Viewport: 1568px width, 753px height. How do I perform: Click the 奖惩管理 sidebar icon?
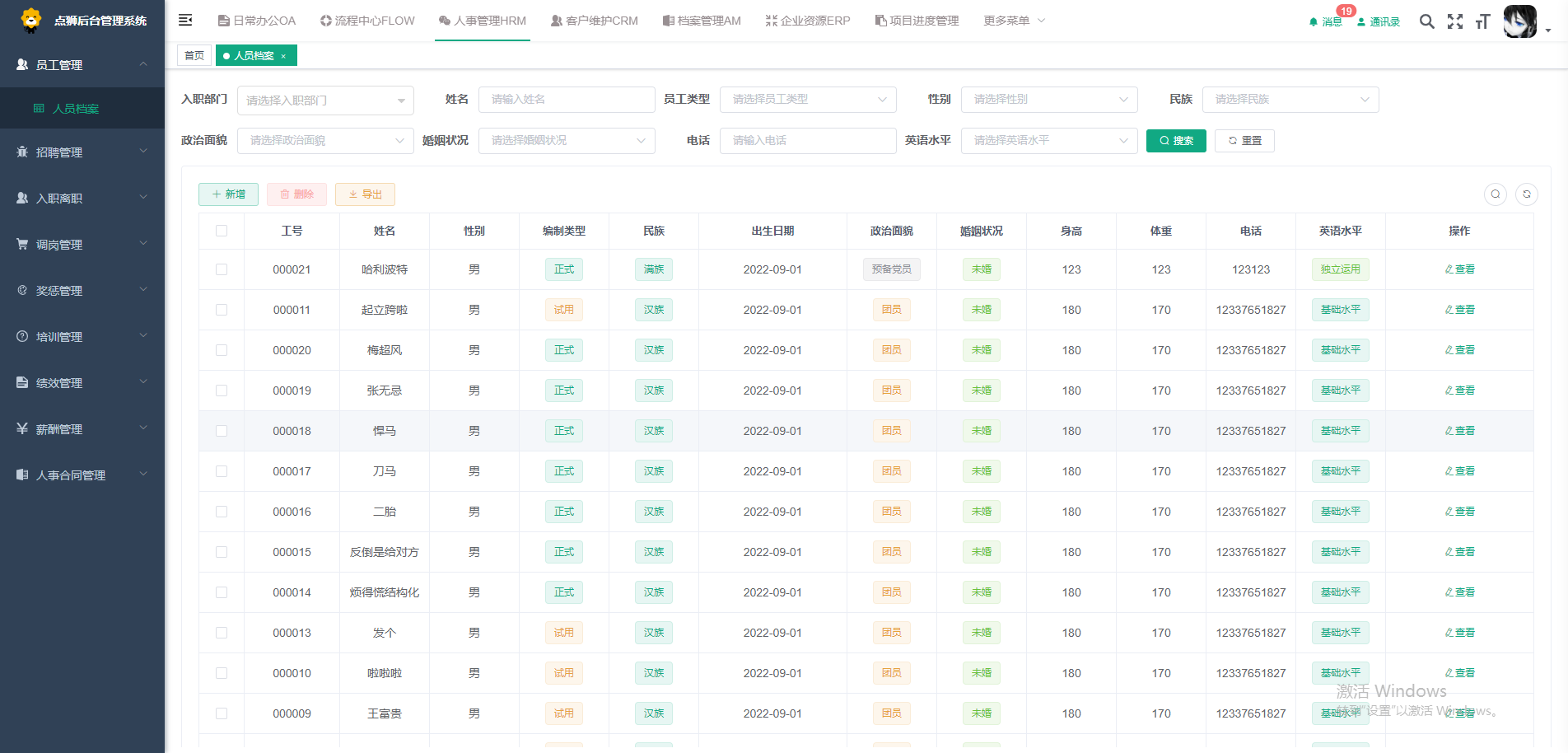click(x=22, y=290)
